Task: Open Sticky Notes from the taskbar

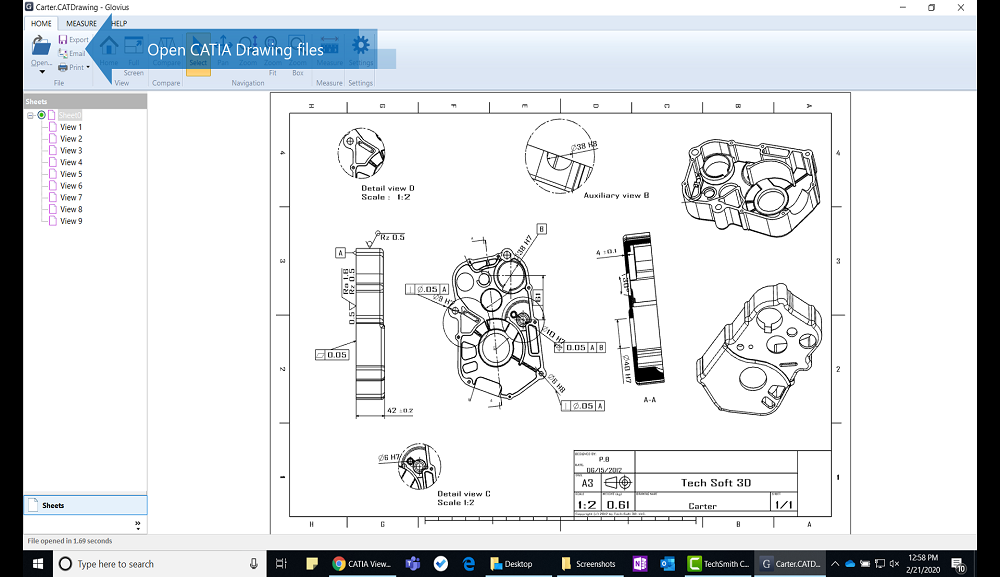Action: click(x=312, y=564)
